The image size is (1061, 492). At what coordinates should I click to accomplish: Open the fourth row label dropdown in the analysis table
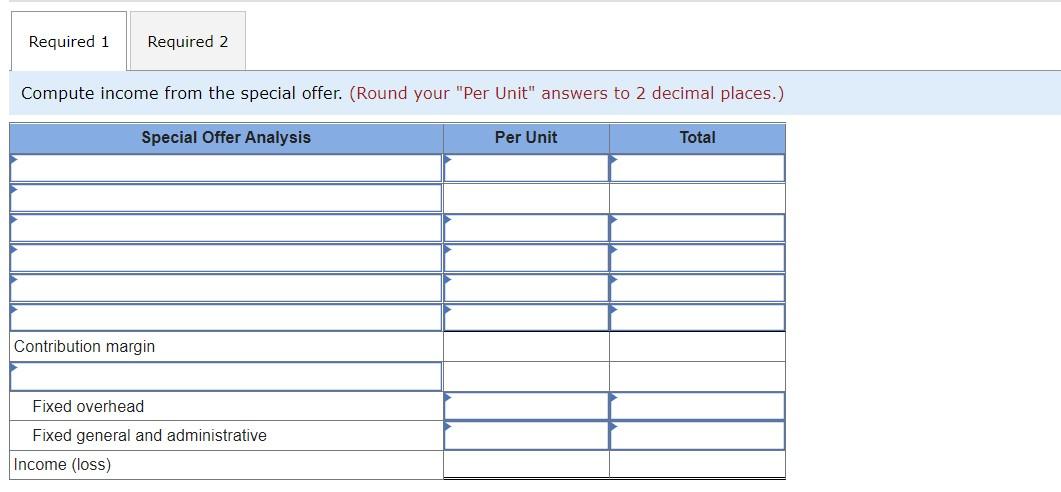(x=226, y=257)
